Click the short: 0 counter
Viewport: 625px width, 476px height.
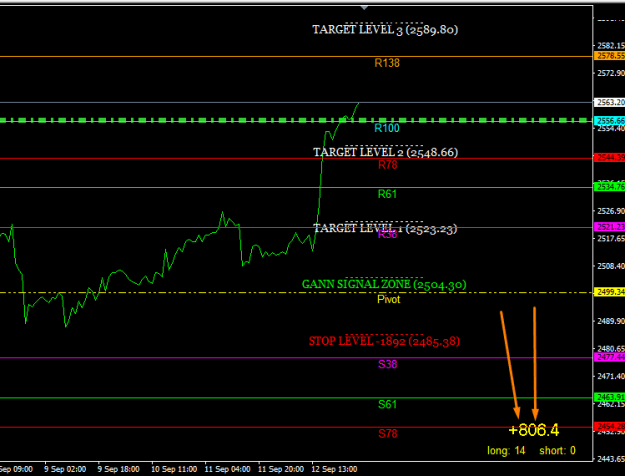[557, 451]
